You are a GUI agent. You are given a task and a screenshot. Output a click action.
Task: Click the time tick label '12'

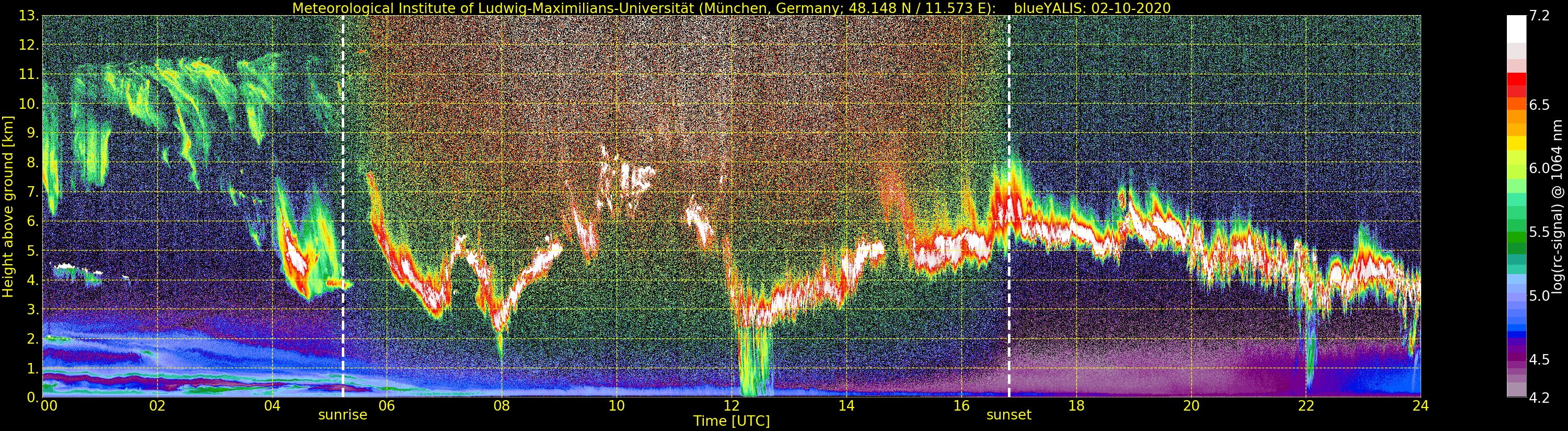click(x=731, y=406)
